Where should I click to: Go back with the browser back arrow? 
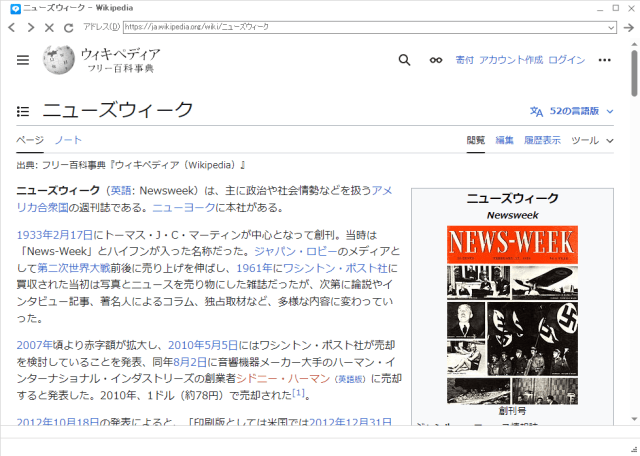pos(12,27)
